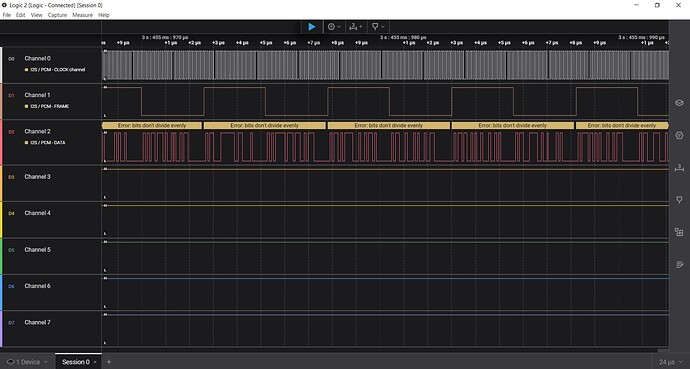Add a timing measurement from the top toolbar

click(x=356, y=27)
